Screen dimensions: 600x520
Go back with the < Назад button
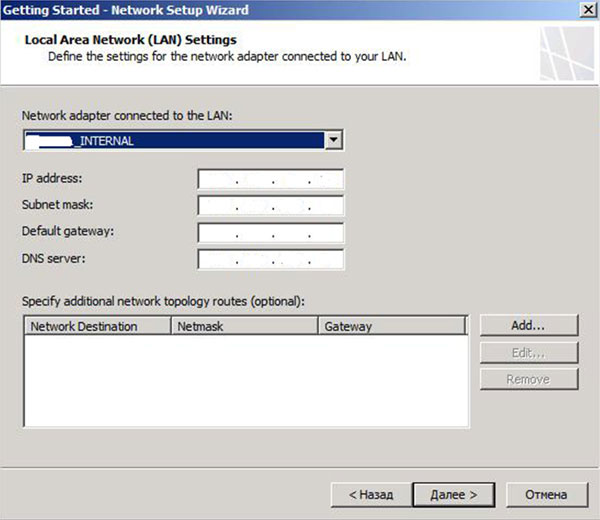pos(370,494)
